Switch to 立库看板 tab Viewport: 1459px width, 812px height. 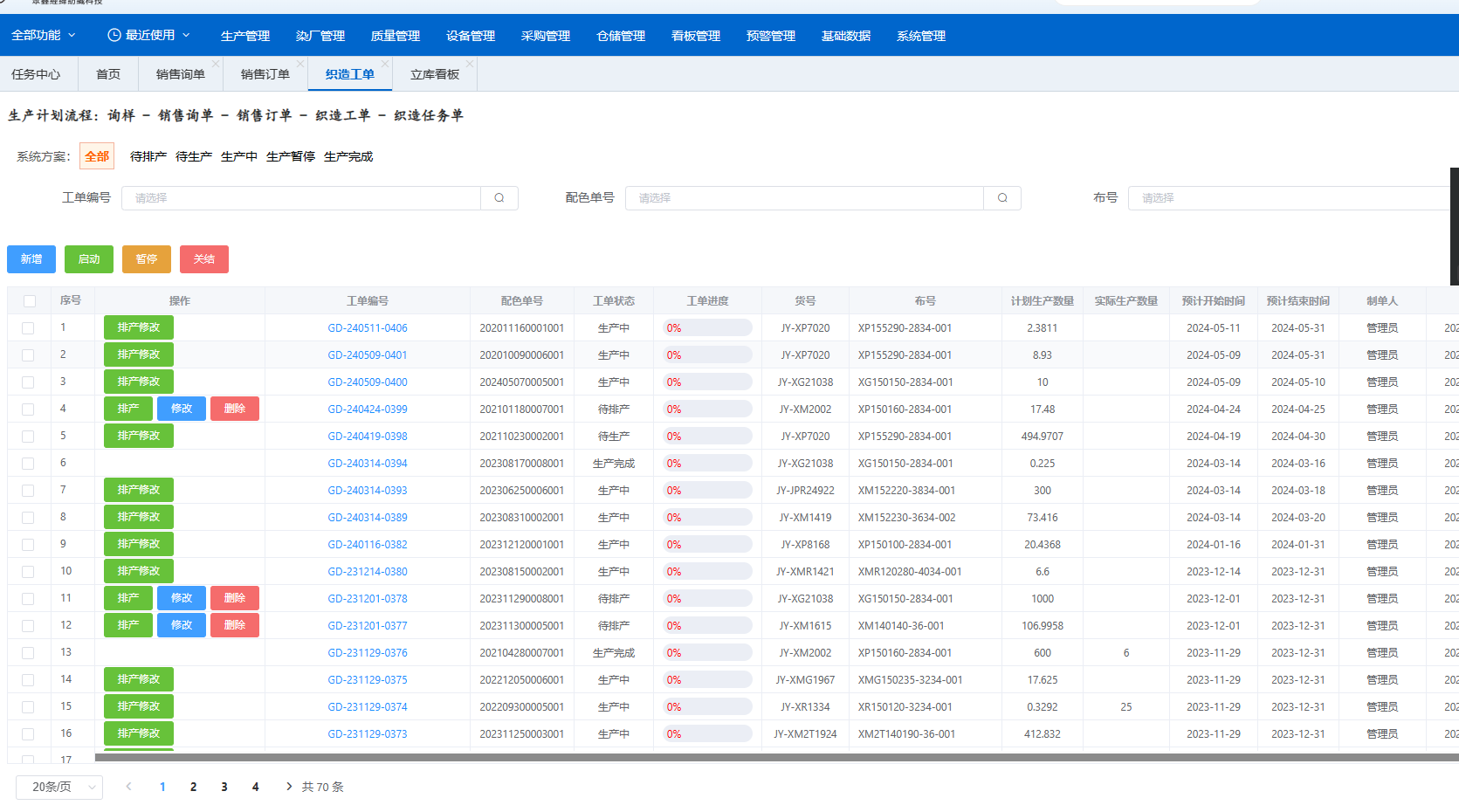[435, 74]
